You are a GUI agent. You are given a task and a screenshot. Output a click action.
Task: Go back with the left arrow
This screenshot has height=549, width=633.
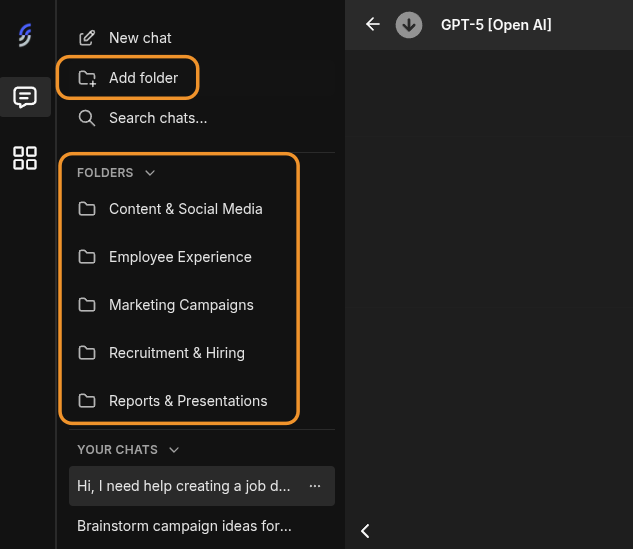pos(373,24)
